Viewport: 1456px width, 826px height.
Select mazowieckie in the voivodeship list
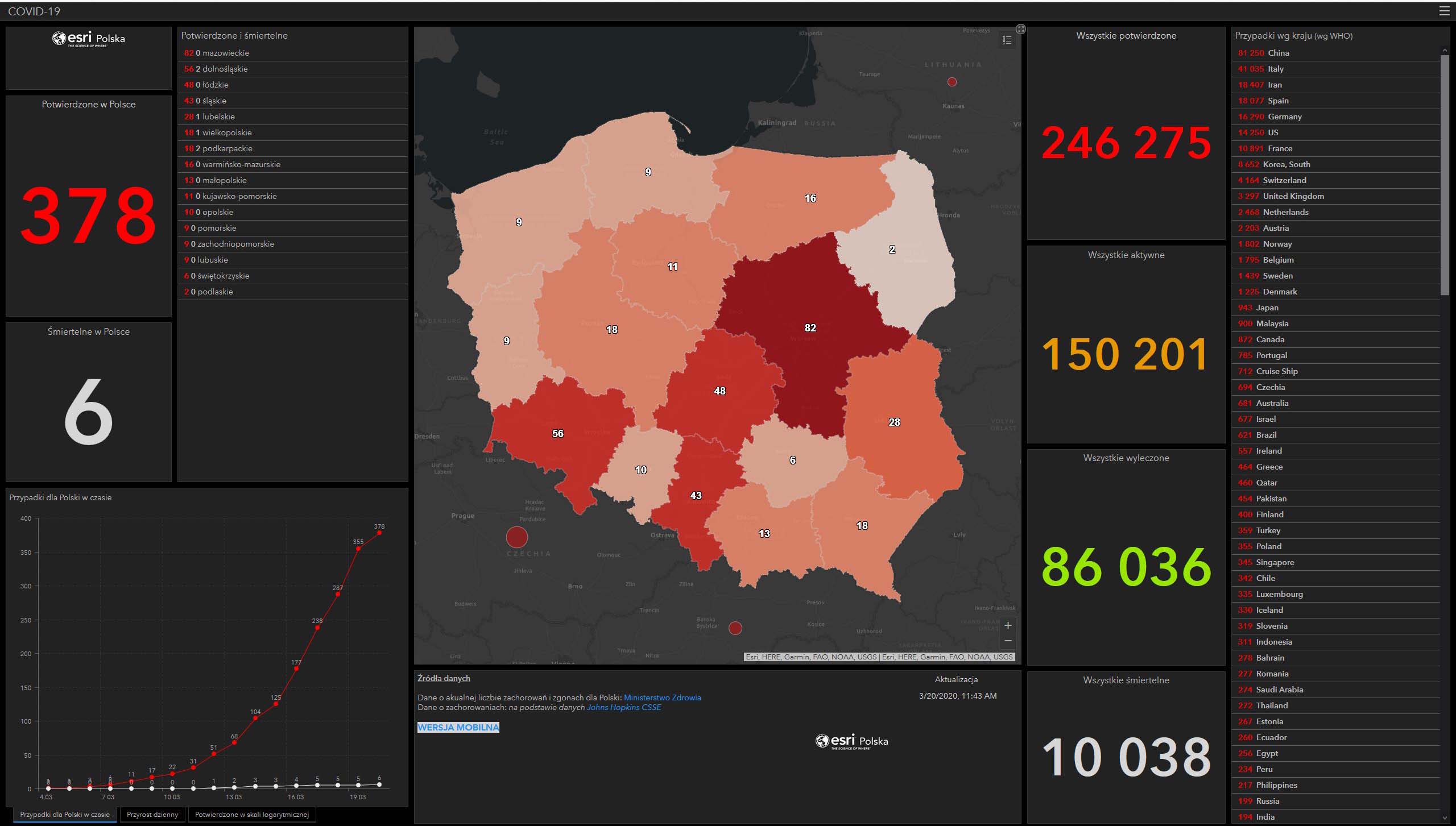coord(225,53)
